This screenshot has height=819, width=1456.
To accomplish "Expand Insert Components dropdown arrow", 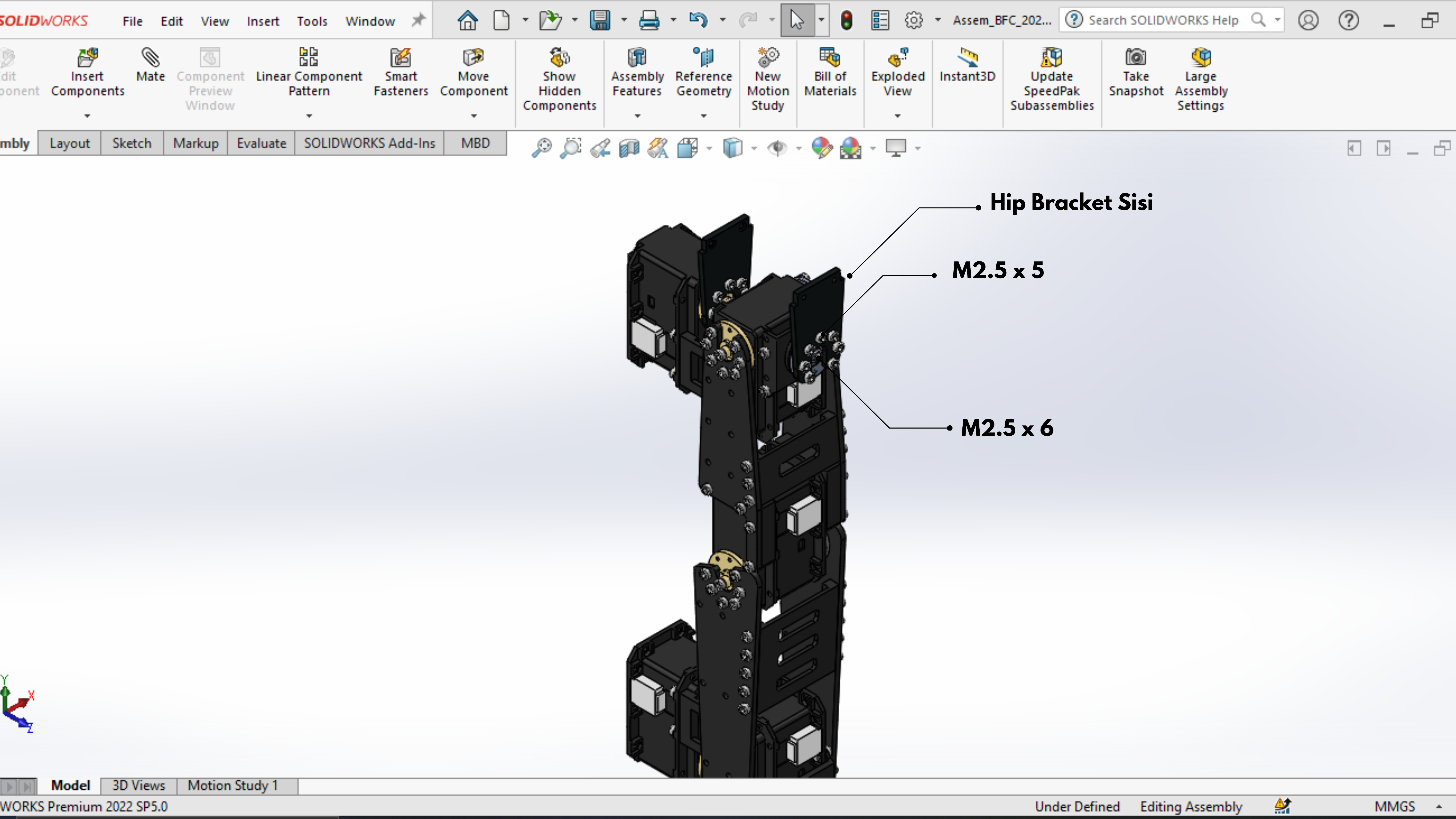I will pos(87,116).
